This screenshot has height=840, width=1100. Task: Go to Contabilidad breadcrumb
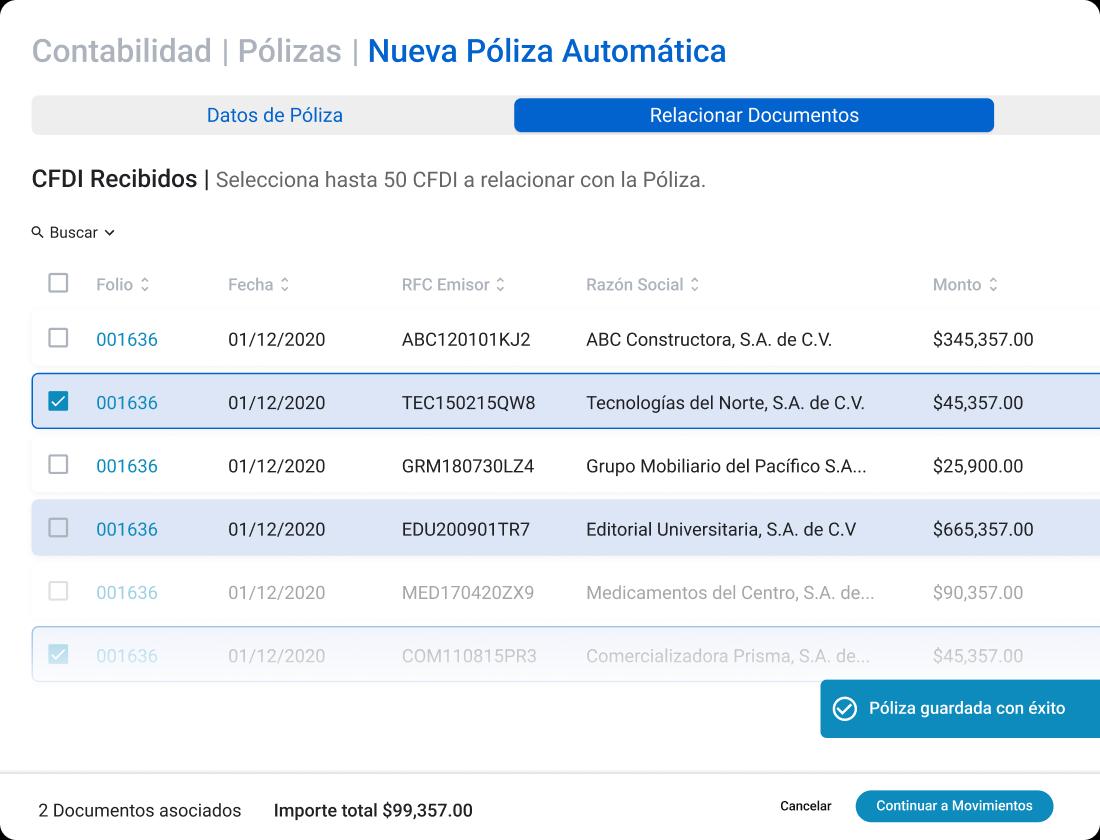coord(122,51)
